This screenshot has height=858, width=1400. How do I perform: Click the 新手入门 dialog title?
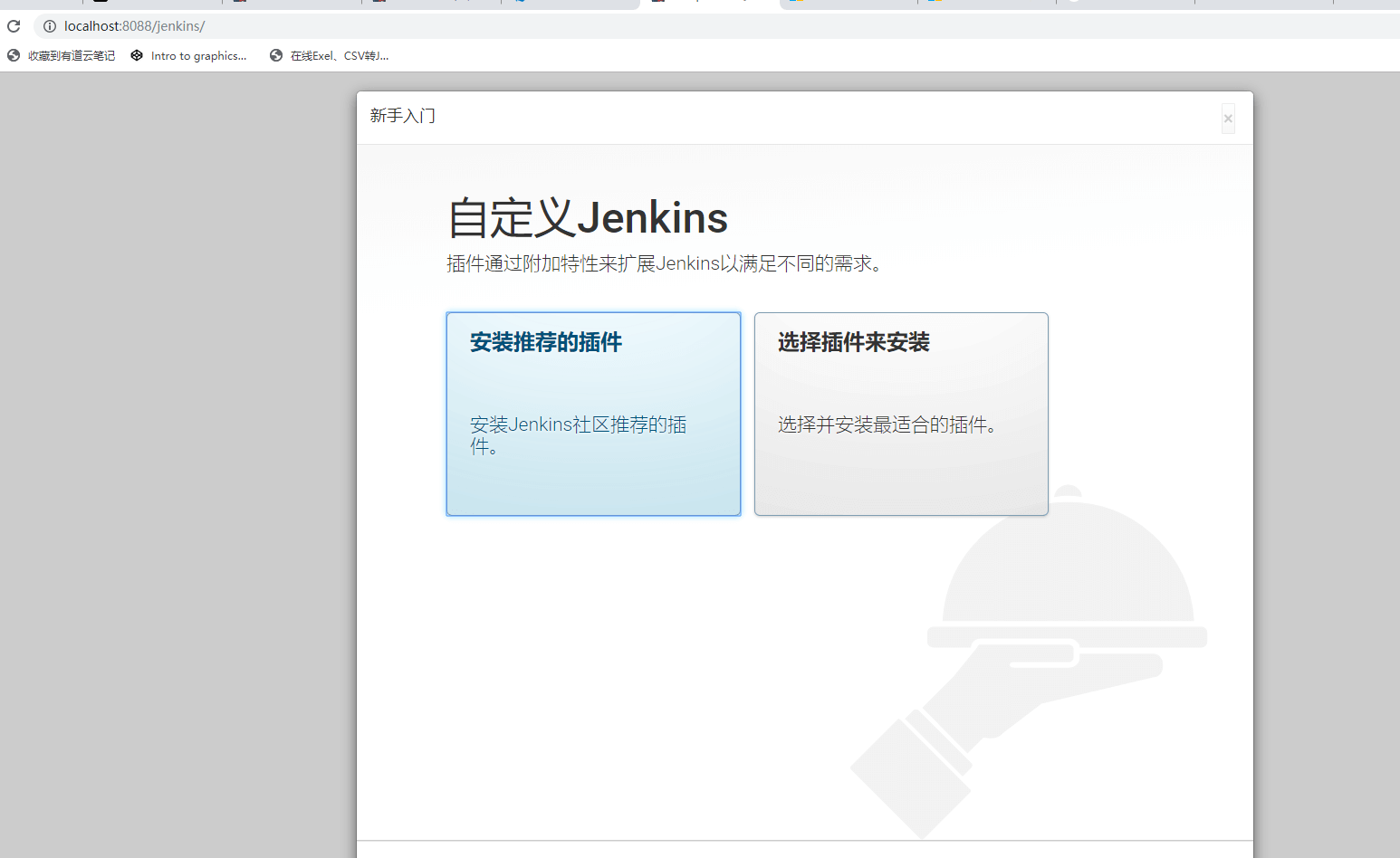tap(402, 116)
